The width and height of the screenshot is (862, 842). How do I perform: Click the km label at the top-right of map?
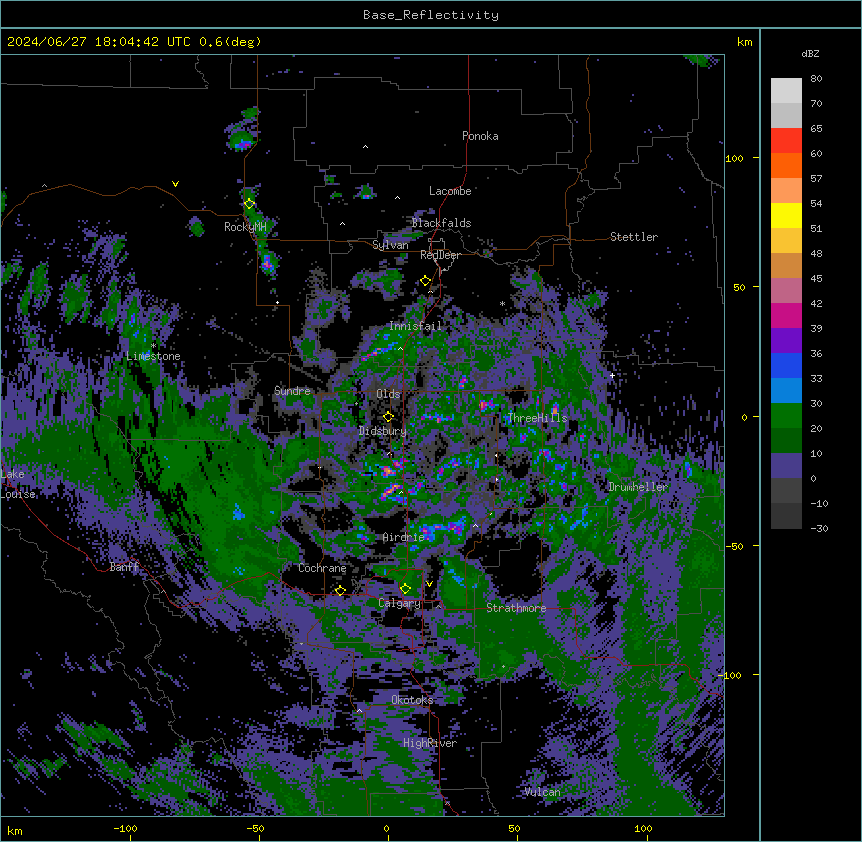pos(745,42)
